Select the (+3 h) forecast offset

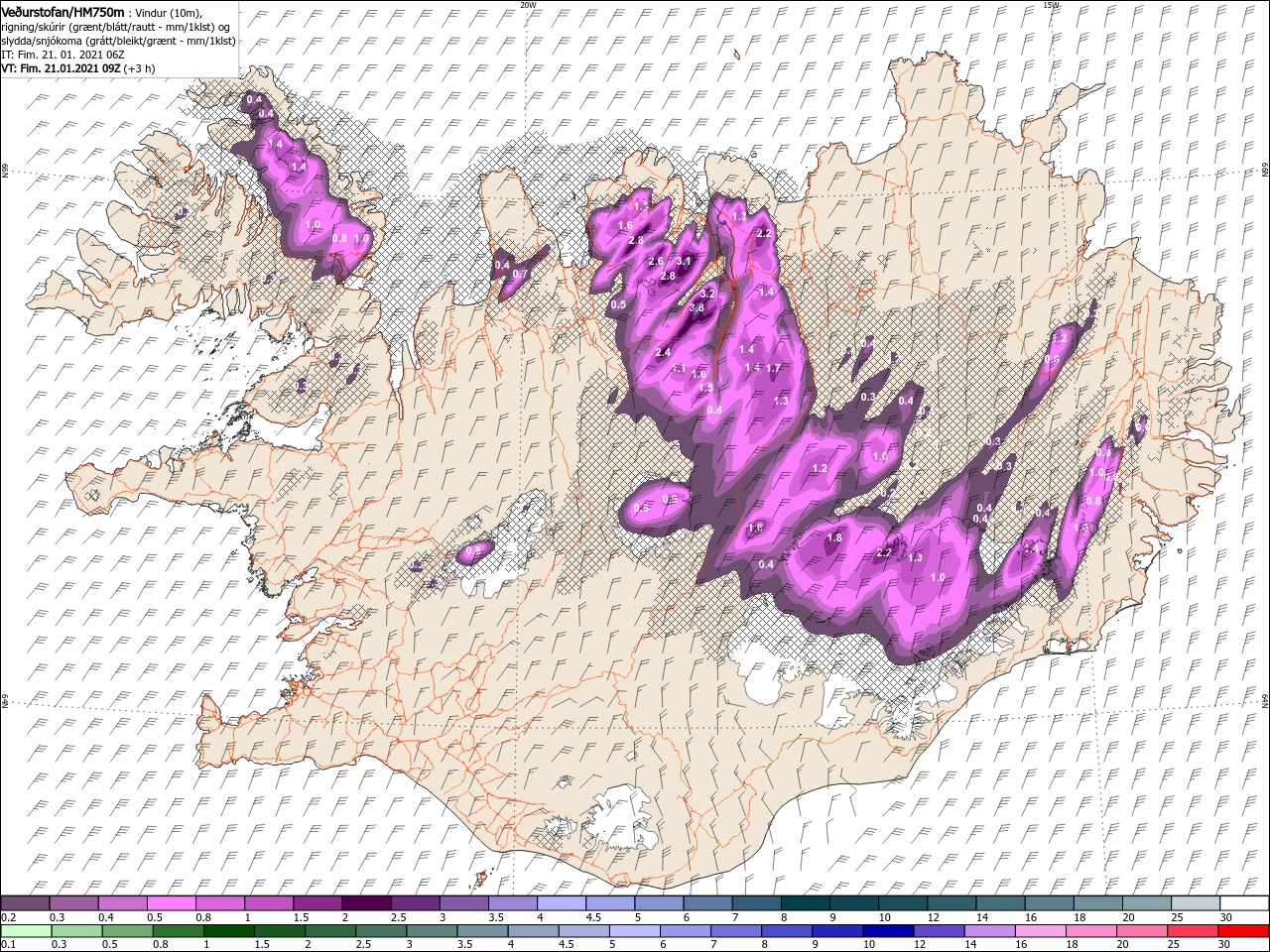[x=141, y=68]
